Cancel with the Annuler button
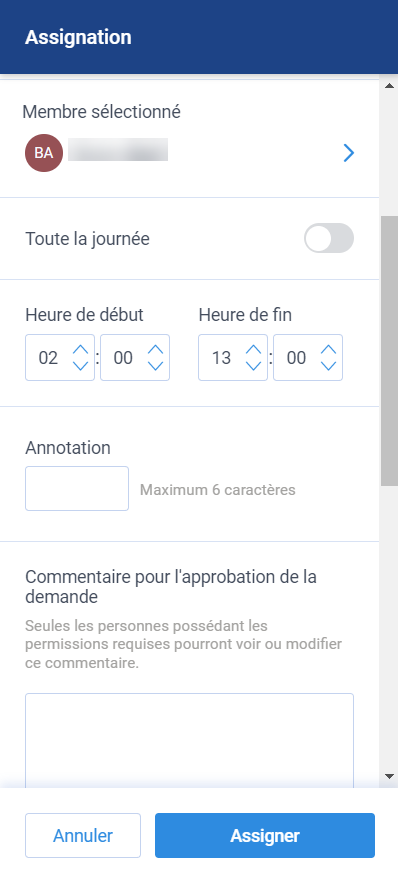The image size is (398, 878). (83, 835)
